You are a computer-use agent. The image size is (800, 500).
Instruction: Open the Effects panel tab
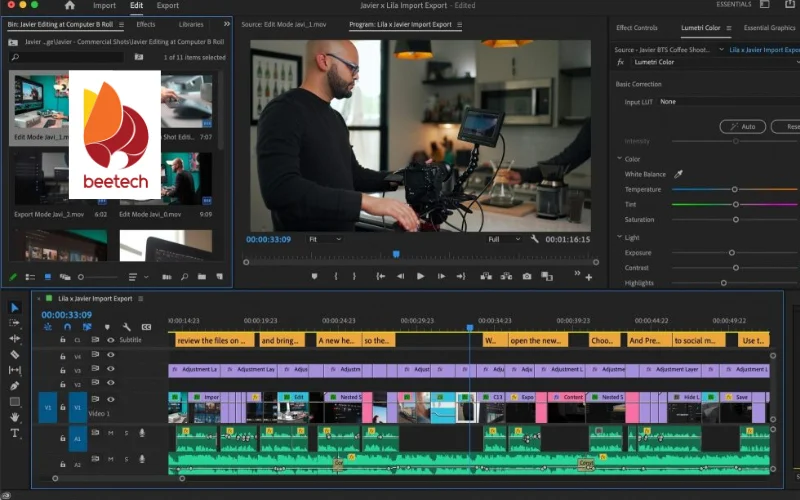[146, 24]
